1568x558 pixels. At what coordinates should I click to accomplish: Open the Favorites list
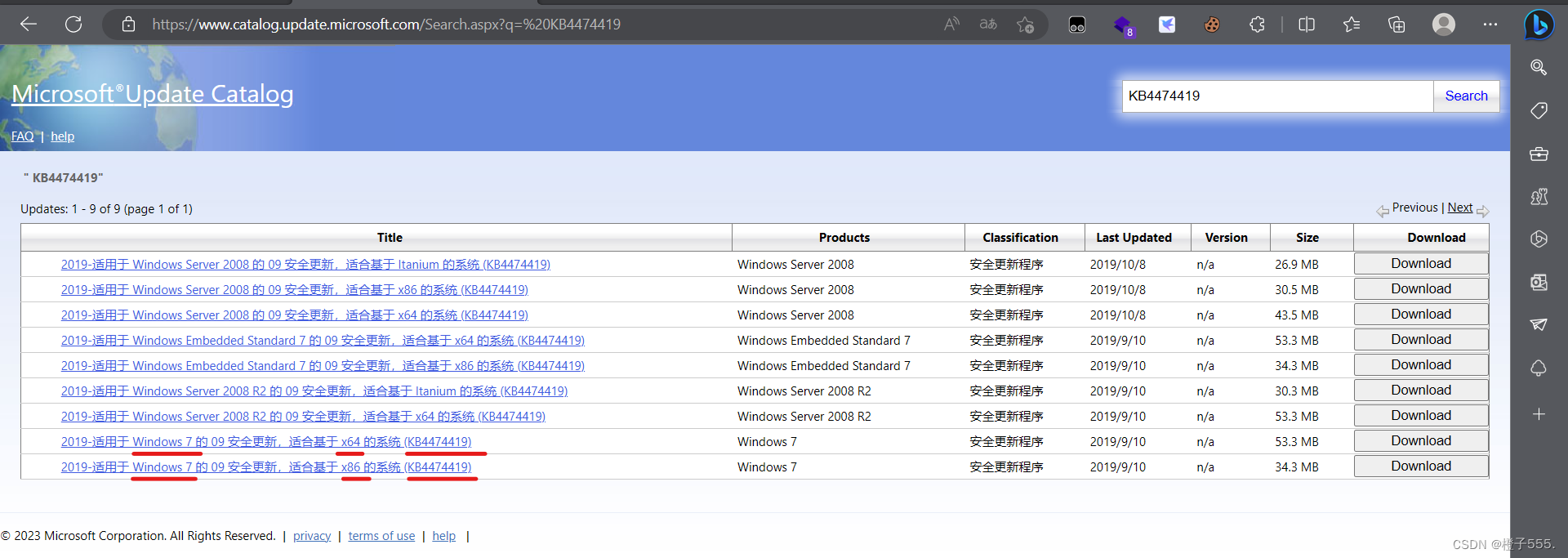(1352, 25)
